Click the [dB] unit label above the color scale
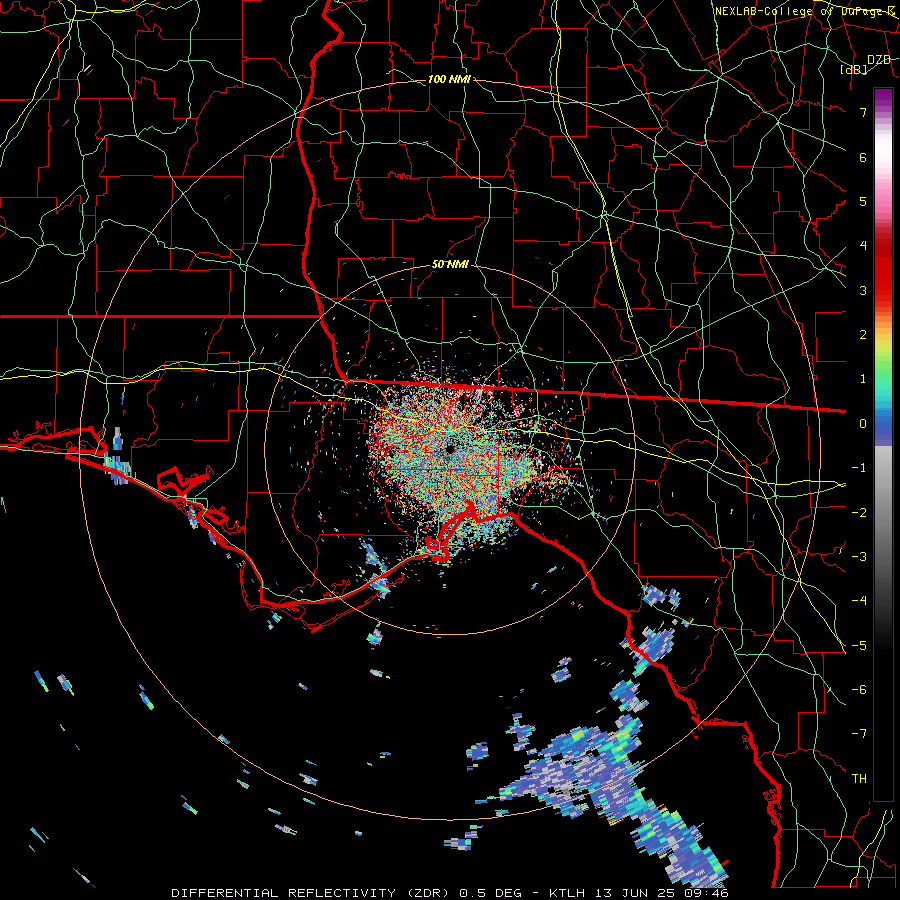This screenshot has height=900, width=900. point(854,70)
